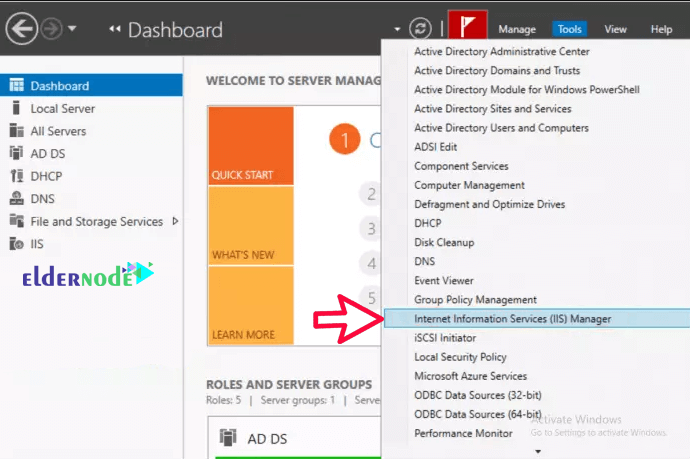Choose Performance Monitor from Tools menu

463,433
